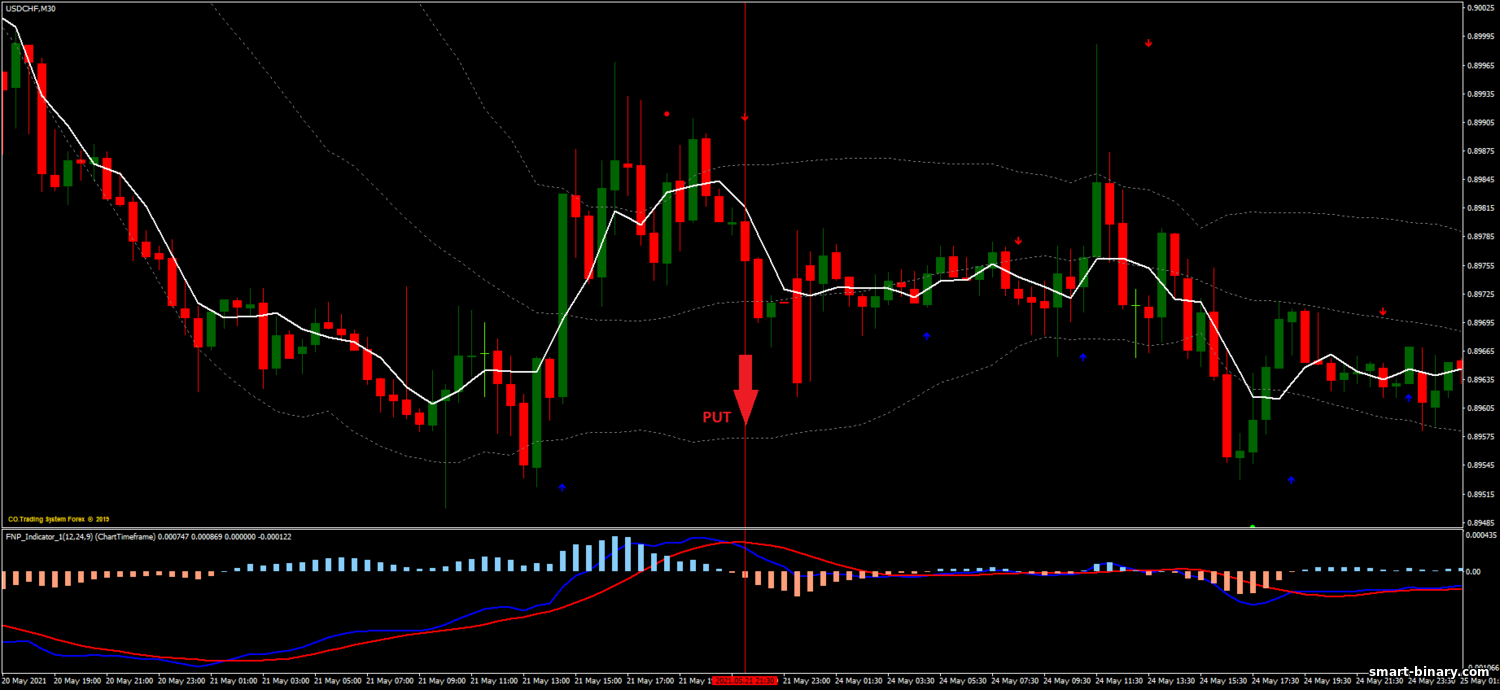Click the 0.89935 price axis value
This screenshot has height=690, width=1500.
point(1480,94)
